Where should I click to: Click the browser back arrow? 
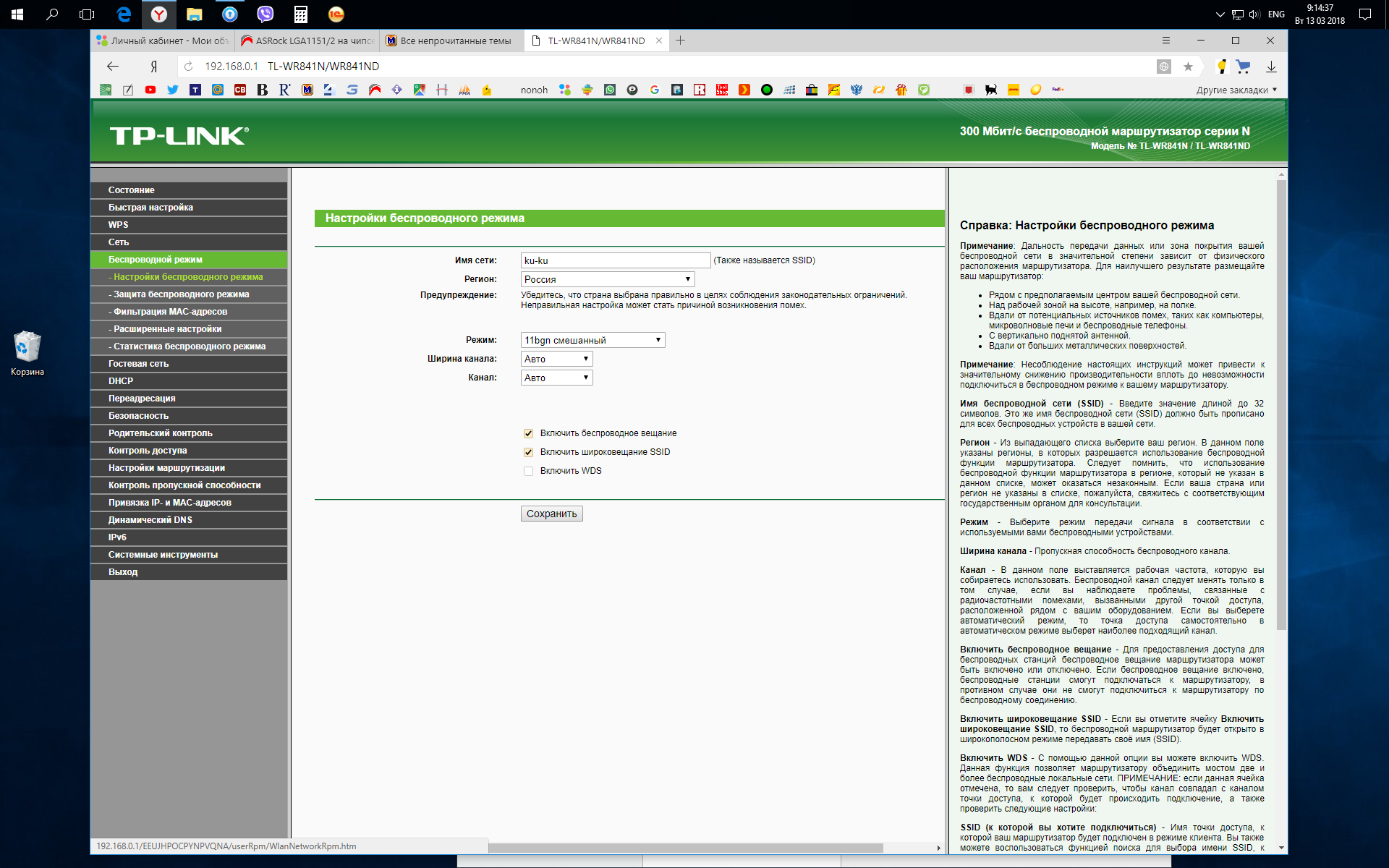pos(113,67)
